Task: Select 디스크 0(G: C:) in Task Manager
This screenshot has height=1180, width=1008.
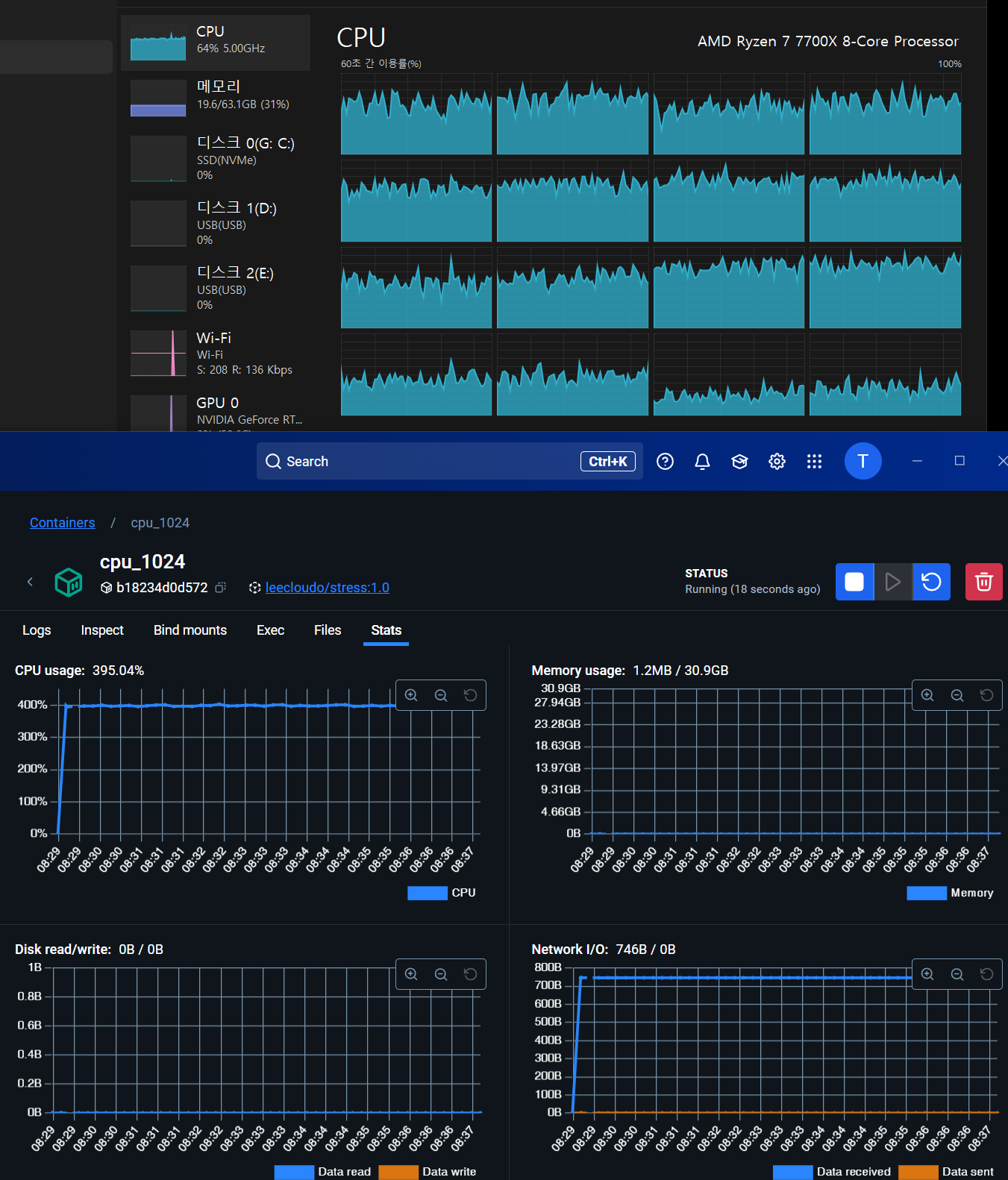Action: [x=216, y=158]
